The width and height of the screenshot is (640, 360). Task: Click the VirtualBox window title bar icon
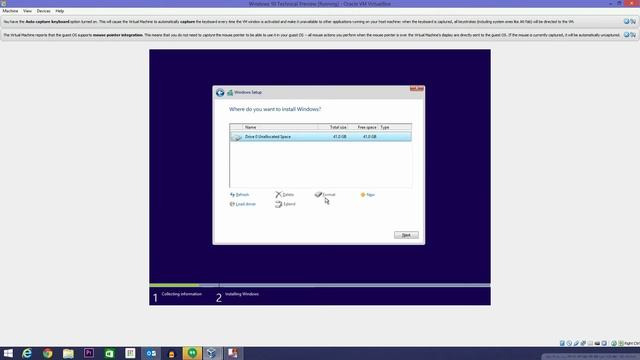point(4,3)
